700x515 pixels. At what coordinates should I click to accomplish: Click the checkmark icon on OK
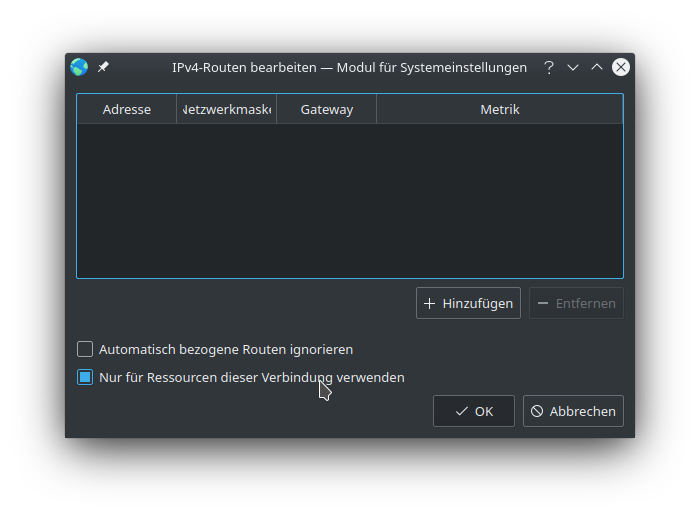click(x=461, y=411)
